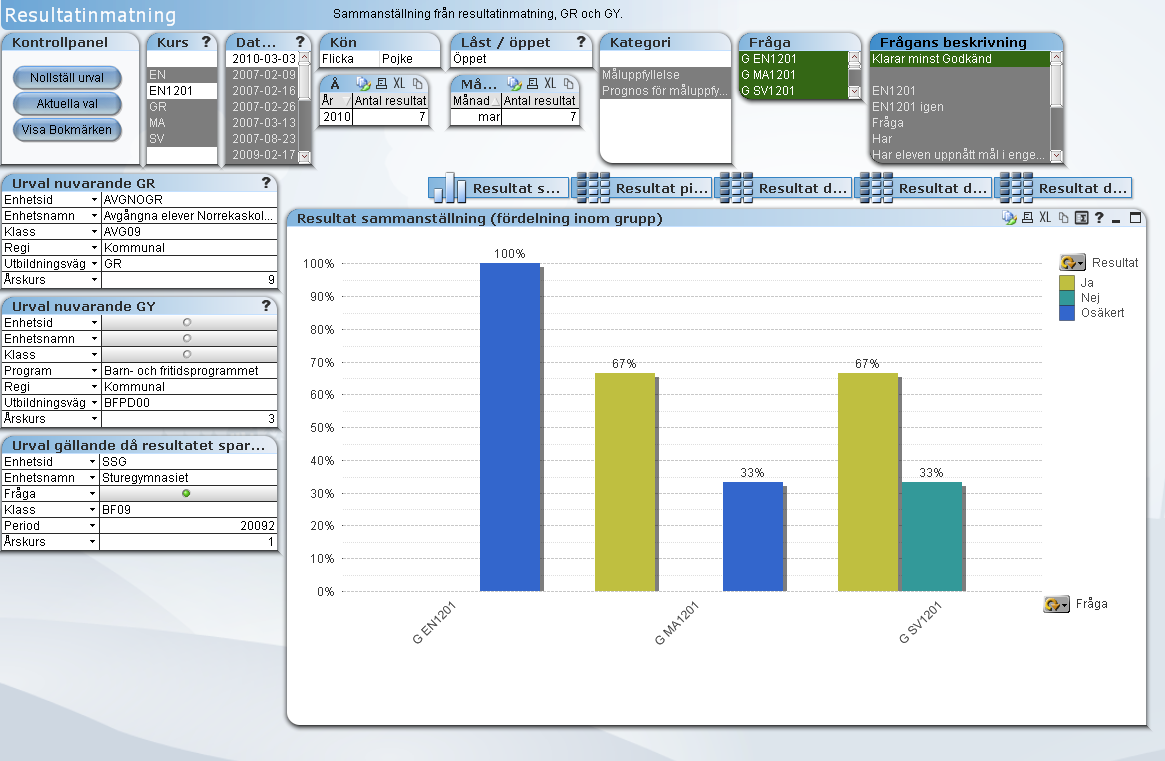Click the selection-clone icon in the Må... table header
Image resolution: width=1165 pixels, height=761 pixels.
click(x=514, y=84)
